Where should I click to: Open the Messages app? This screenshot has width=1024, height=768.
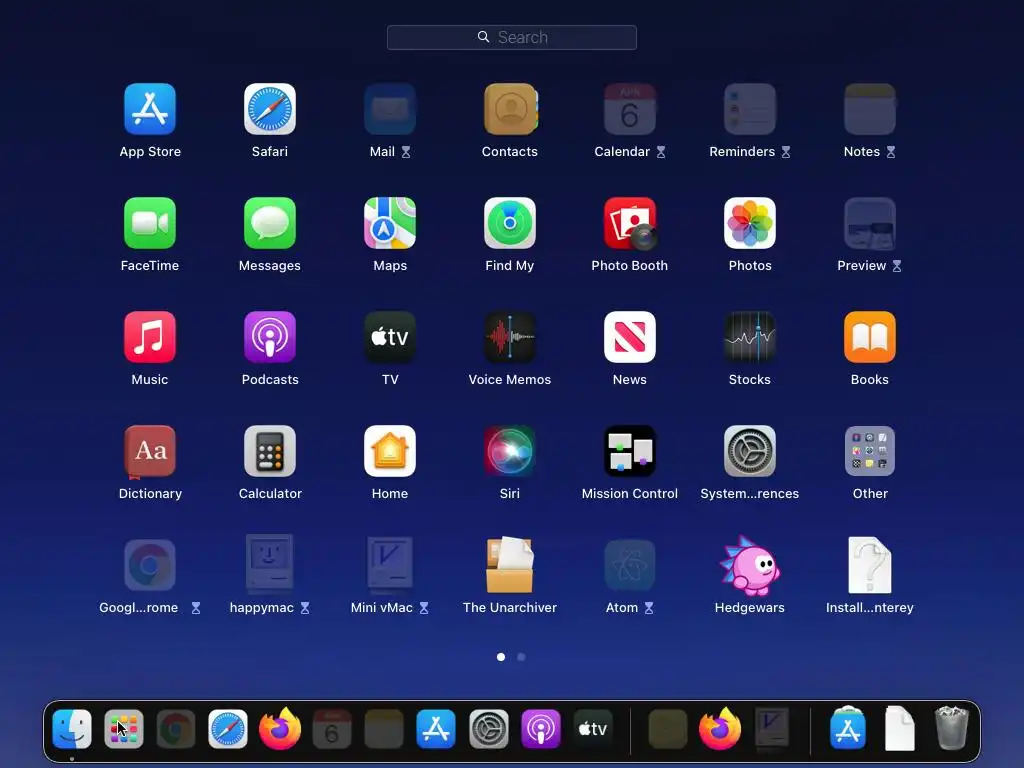pyautogui.click(x=270, y=223)
